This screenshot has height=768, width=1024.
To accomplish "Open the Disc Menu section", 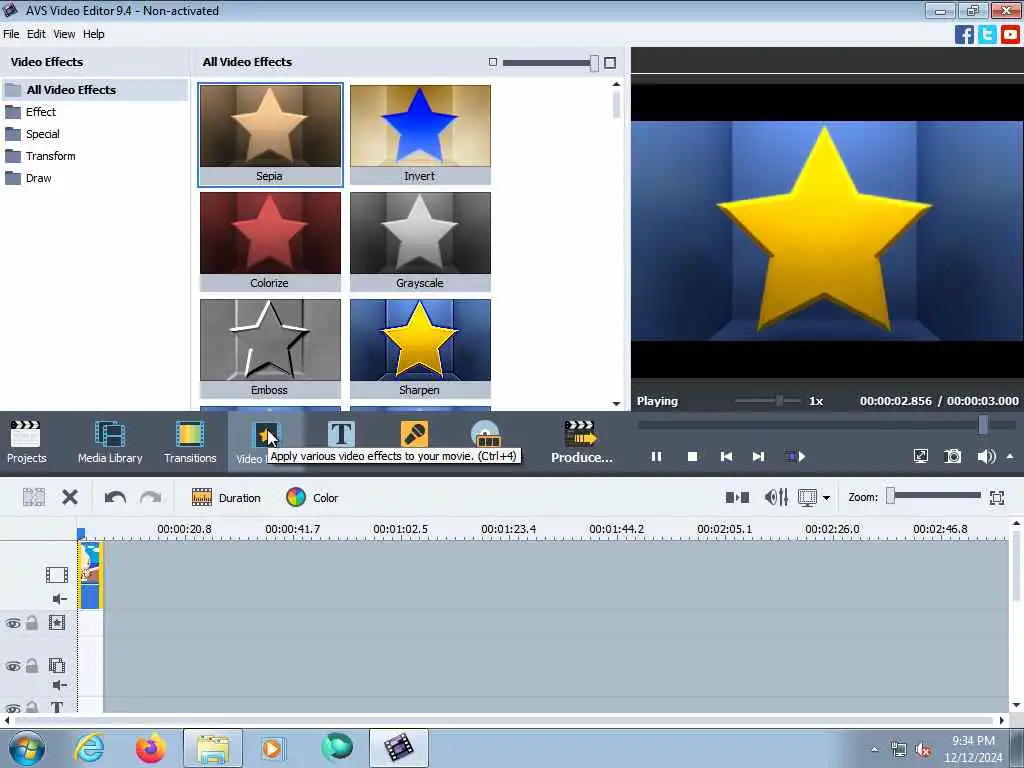I will click(x=487, y=434).
